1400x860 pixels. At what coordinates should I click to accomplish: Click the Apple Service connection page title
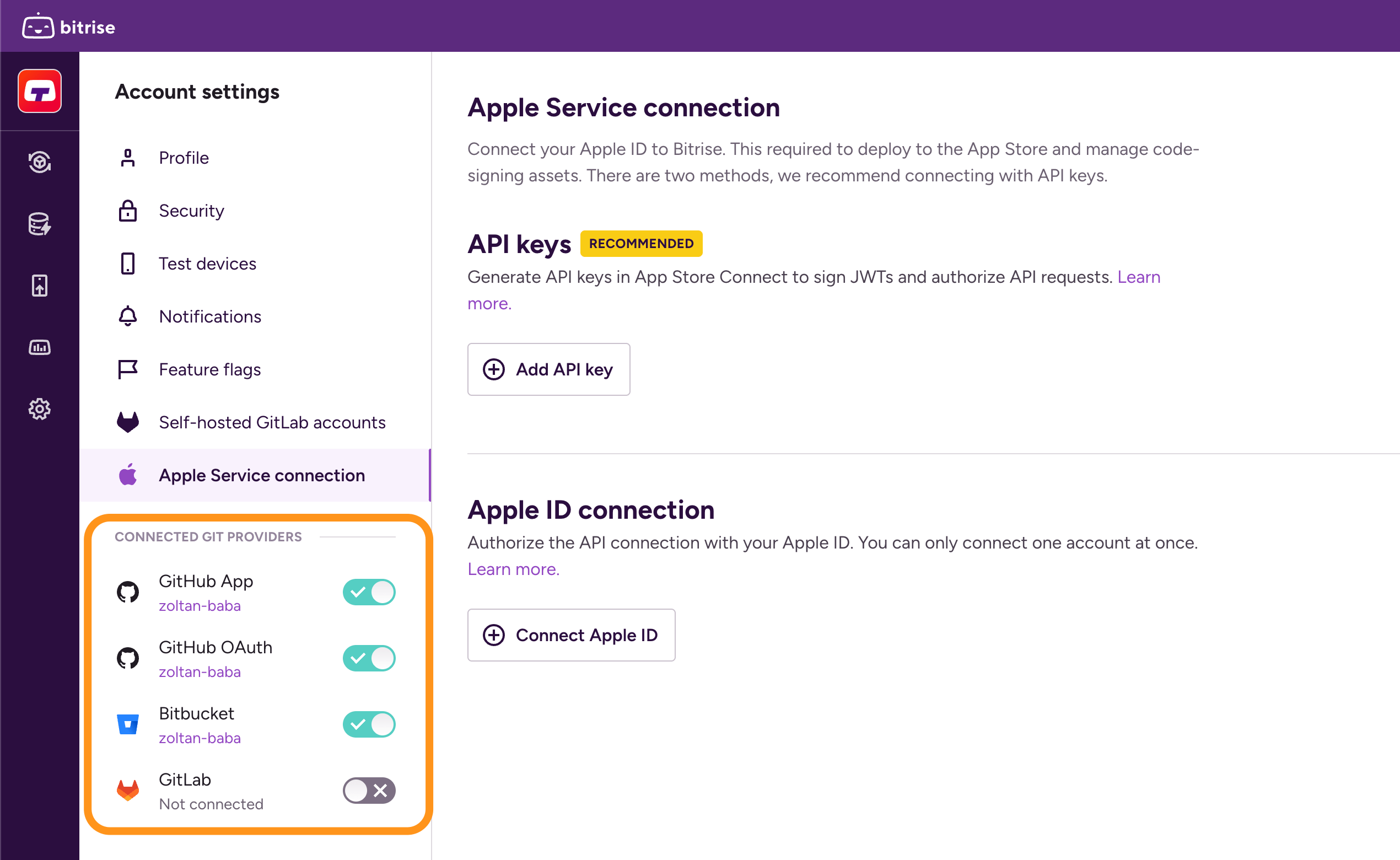pos(624,108)
